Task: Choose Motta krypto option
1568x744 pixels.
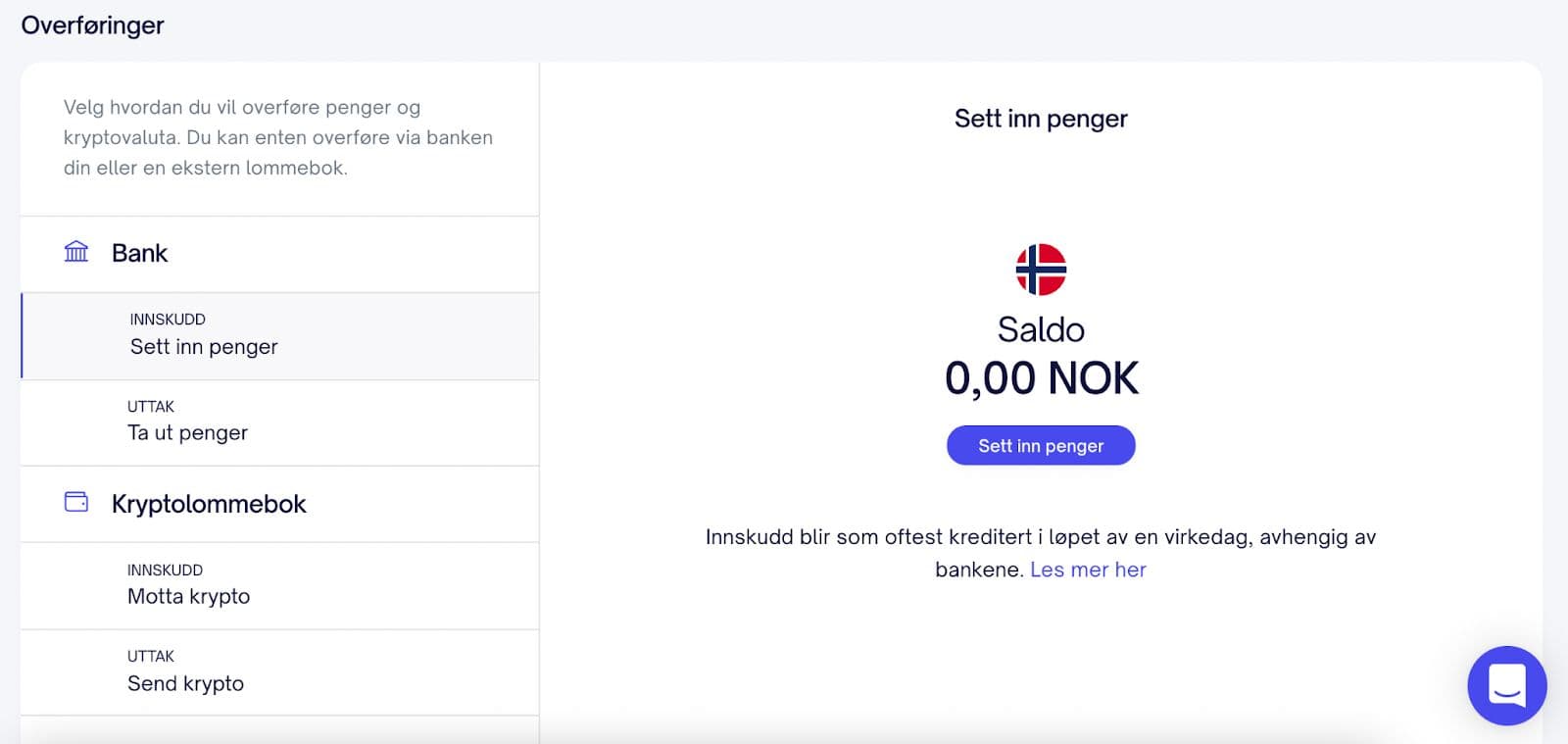Action: pyautogui.click(x=188, y=597)
